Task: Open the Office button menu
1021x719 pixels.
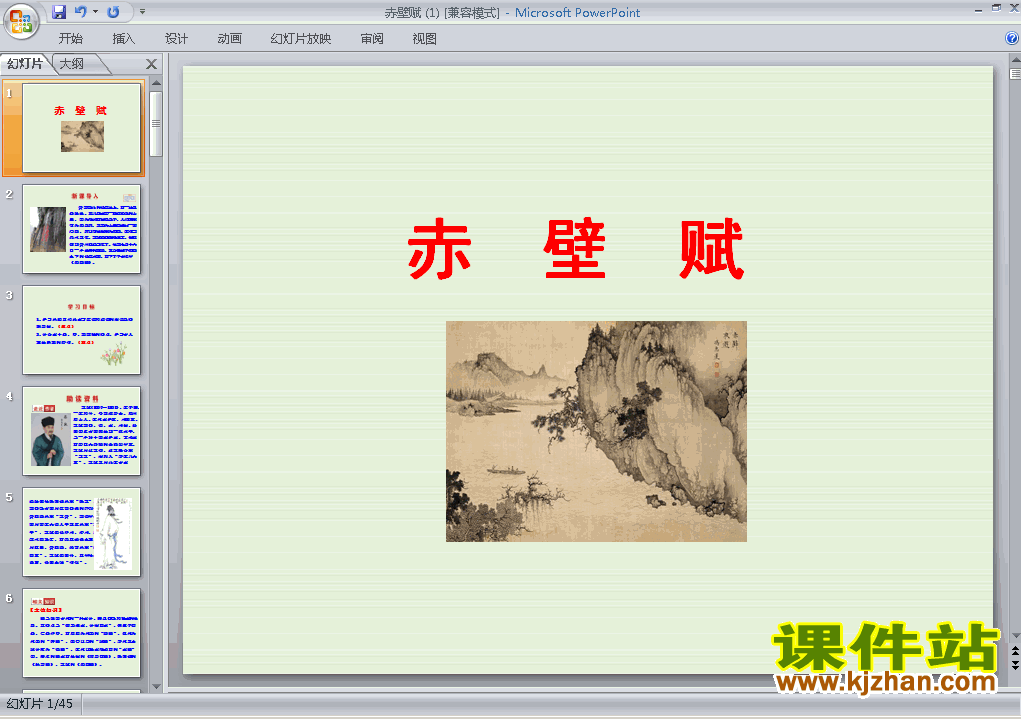Action: (21, 21)
